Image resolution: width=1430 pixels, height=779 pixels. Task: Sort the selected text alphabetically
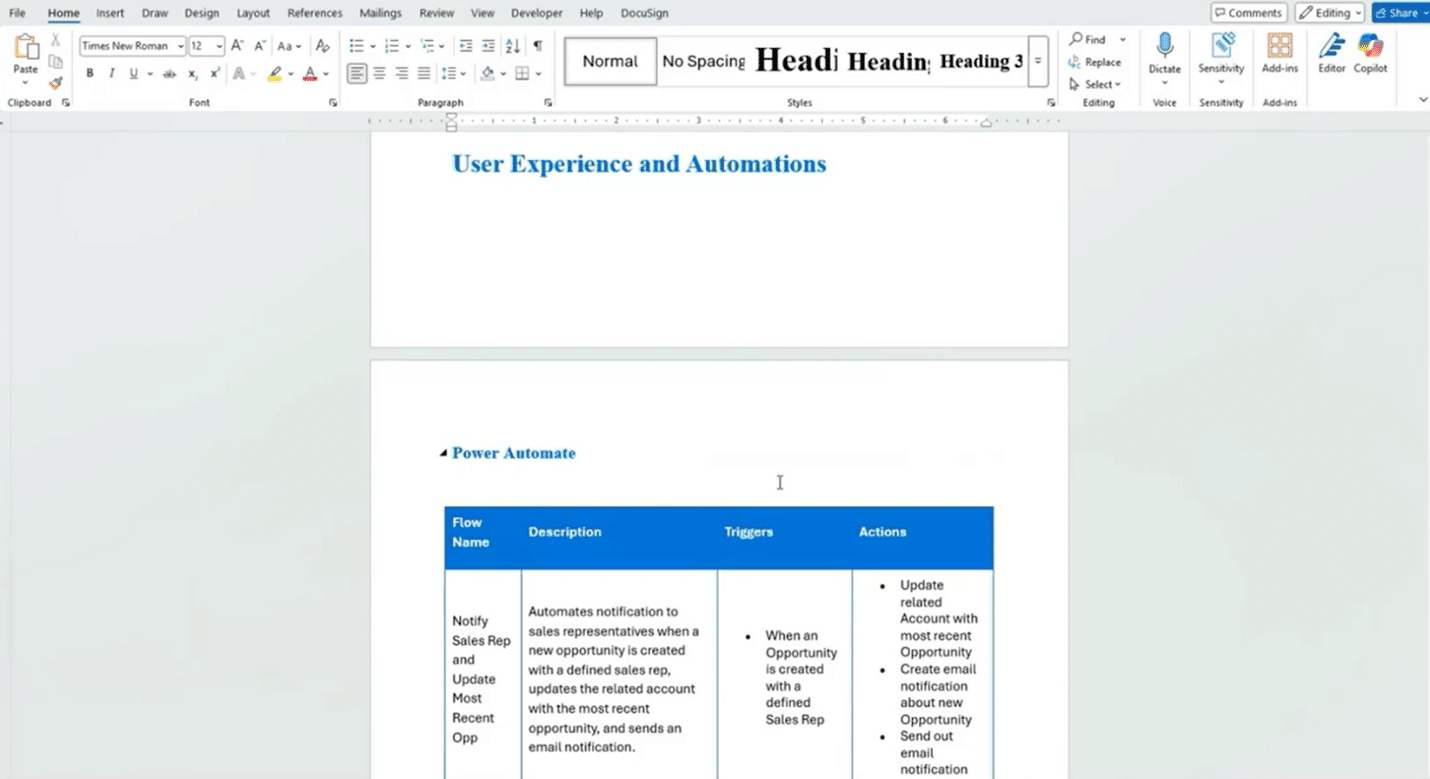click(513, 46)
